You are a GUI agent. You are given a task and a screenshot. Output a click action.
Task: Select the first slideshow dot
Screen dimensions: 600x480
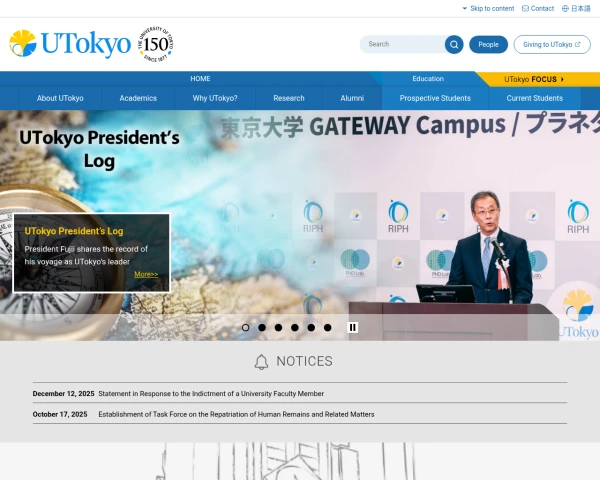point(246,328)
